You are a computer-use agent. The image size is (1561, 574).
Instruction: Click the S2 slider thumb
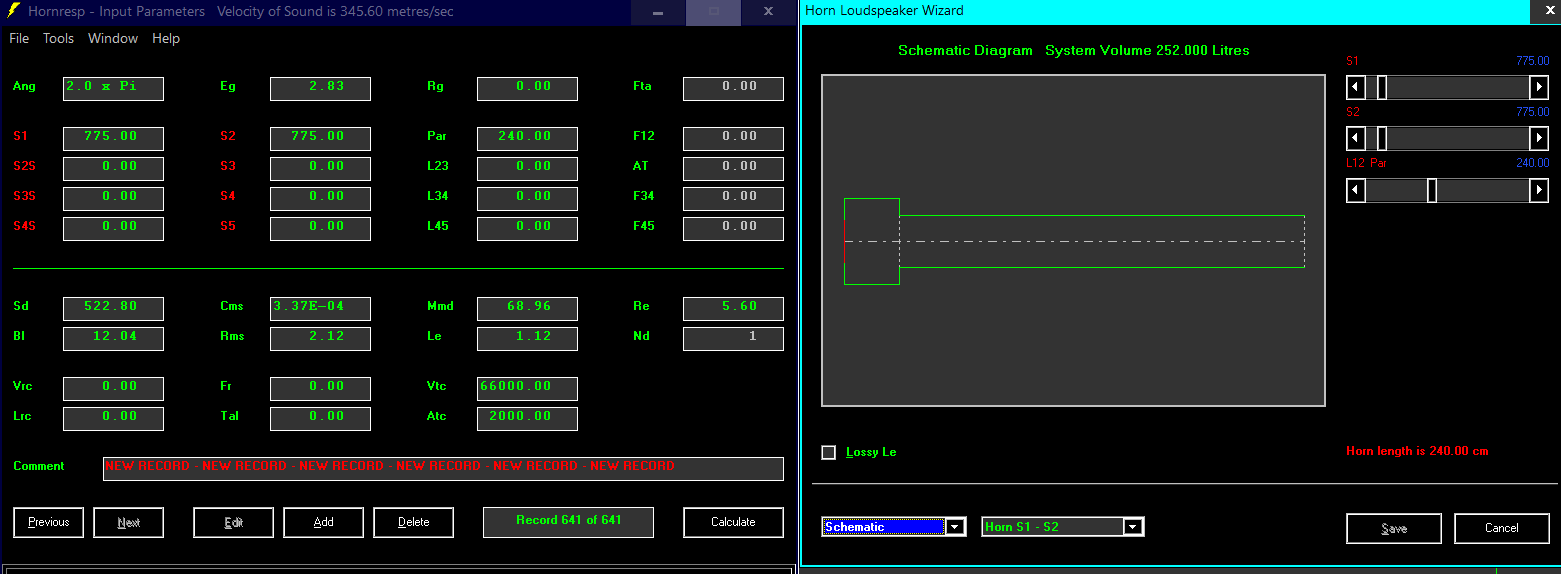click(x=1382, y=138)
